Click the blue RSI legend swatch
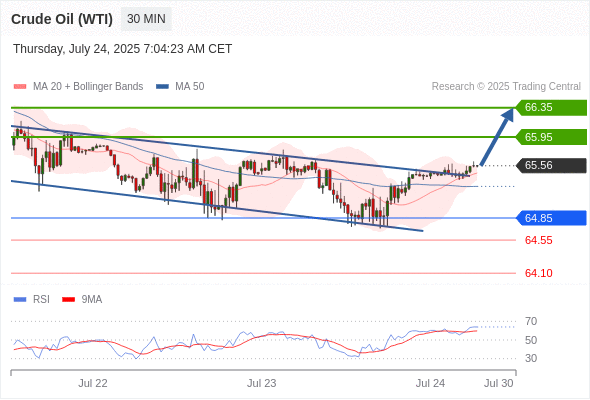The height and width of the screenshot is (400, 590). [x=20, y=300]
